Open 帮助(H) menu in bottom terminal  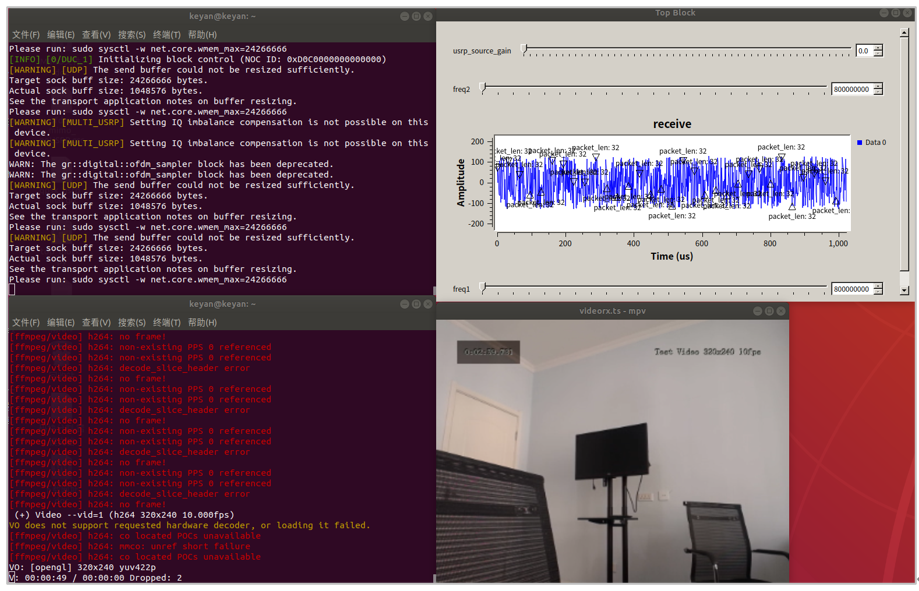tap(202, 323)
